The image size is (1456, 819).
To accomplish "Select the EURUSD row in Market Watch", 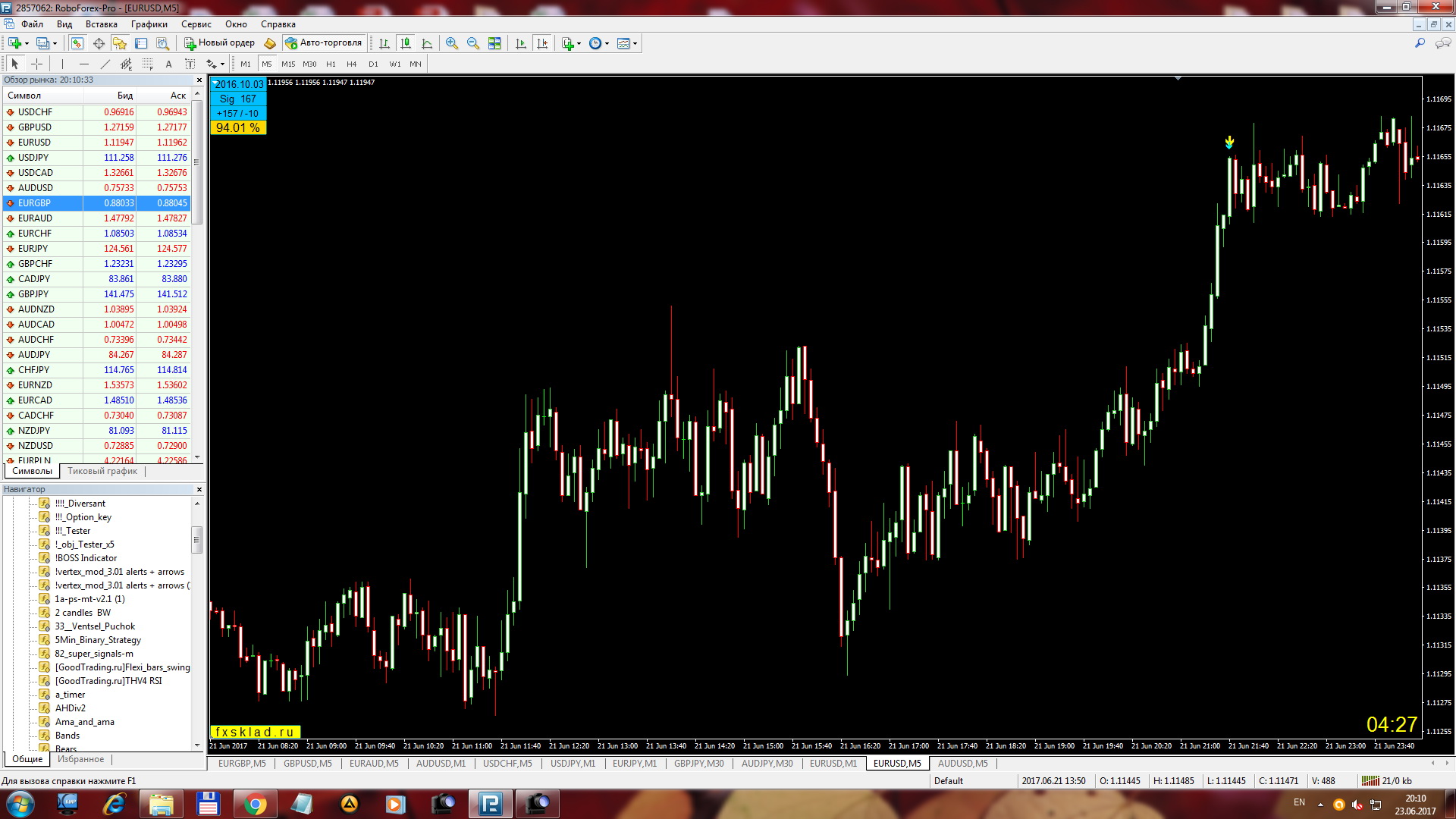I will (97, 143).
